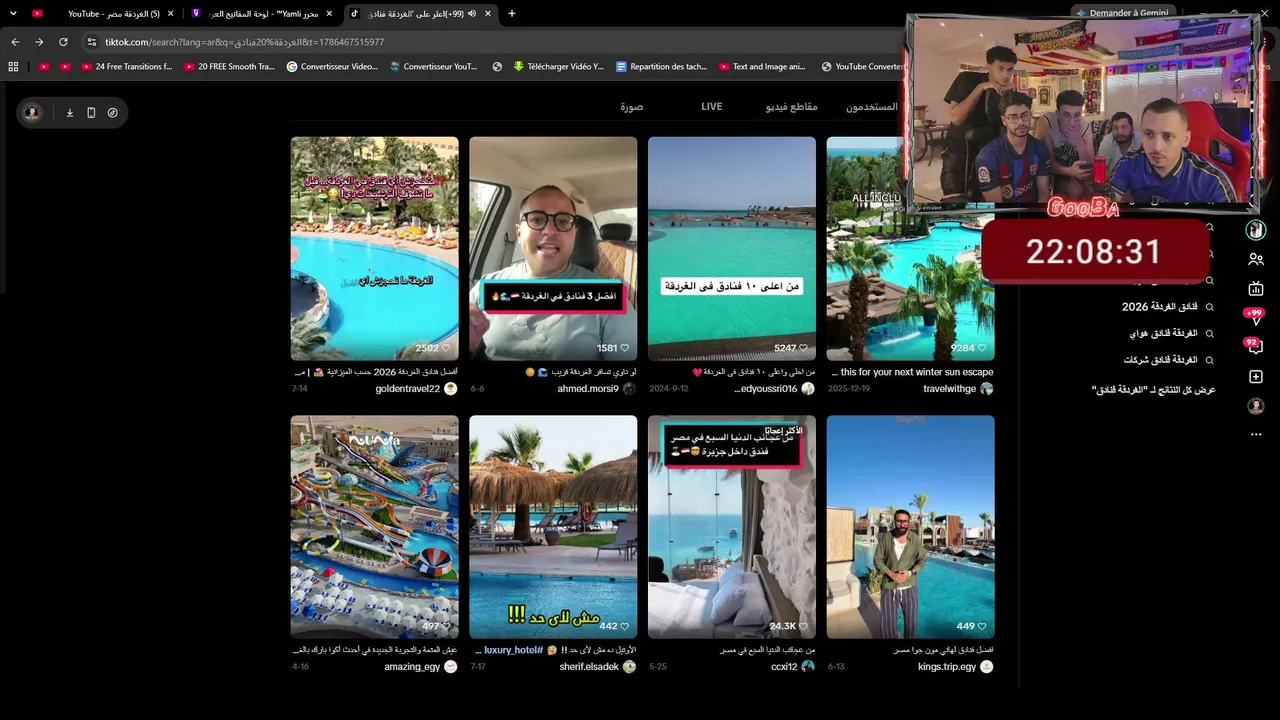Like the edyoussri016 video with 5247 likes
This screenshot has height=720, width=1280.
click(x=803, y=348)
